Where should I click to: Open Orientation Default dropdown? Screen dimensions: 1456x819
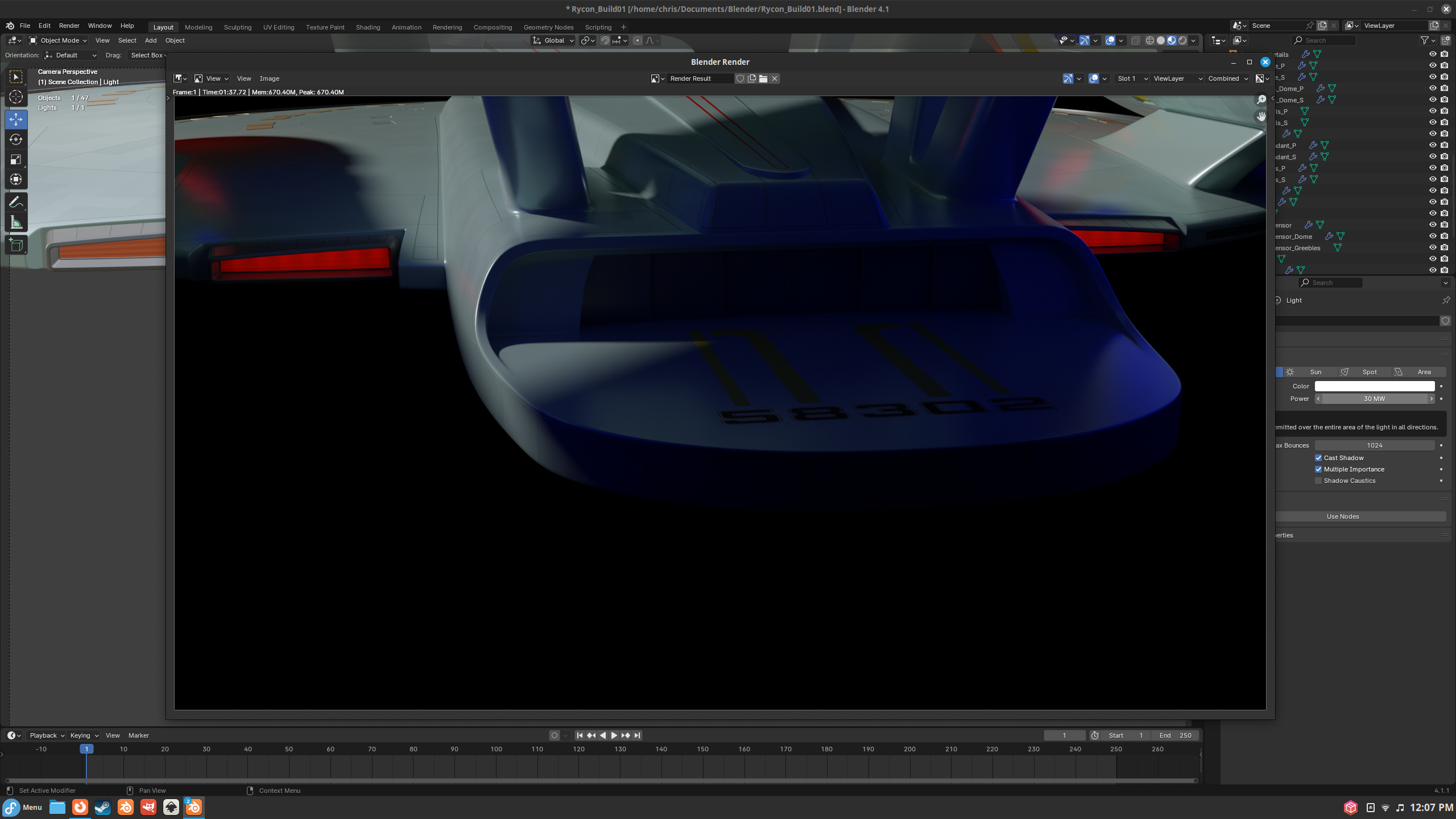coord(71,55)
